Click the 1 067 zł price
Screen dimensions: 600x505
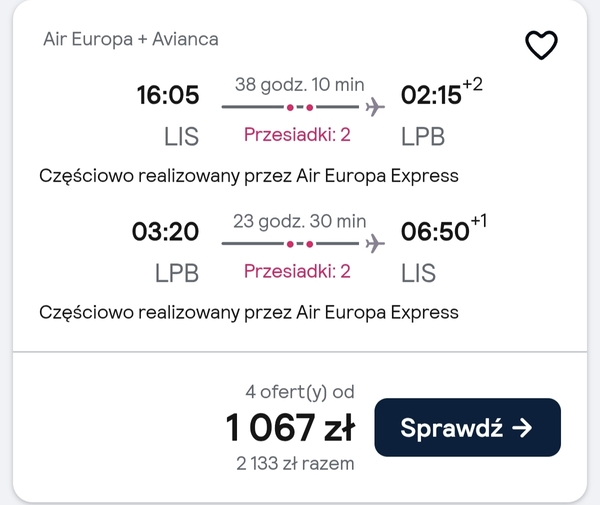[291, 427]
